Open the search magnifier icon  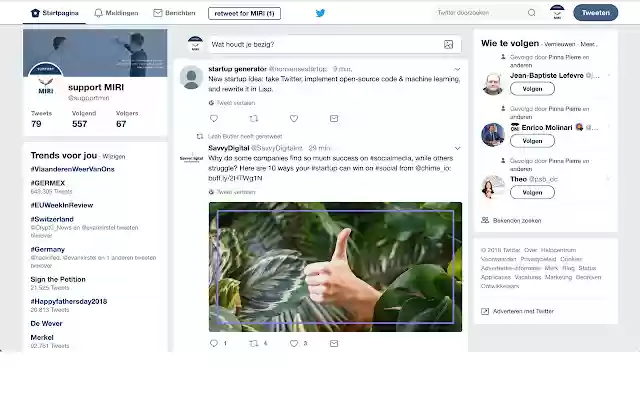click(531, 13)
